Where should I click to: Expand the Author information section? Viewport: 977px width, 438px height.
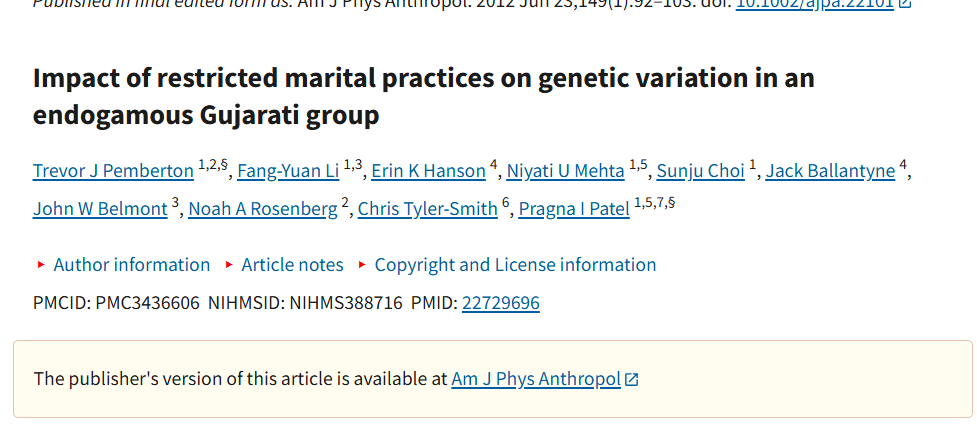[x=131, y=265]
